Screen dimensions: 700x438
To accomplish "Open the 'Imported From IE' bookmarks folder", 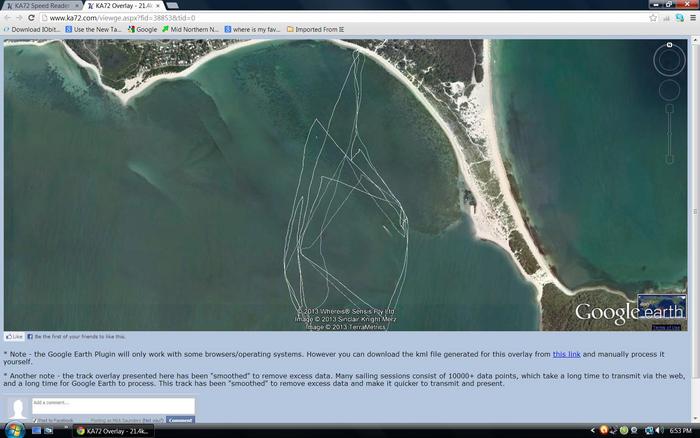I will click(318, 29).
